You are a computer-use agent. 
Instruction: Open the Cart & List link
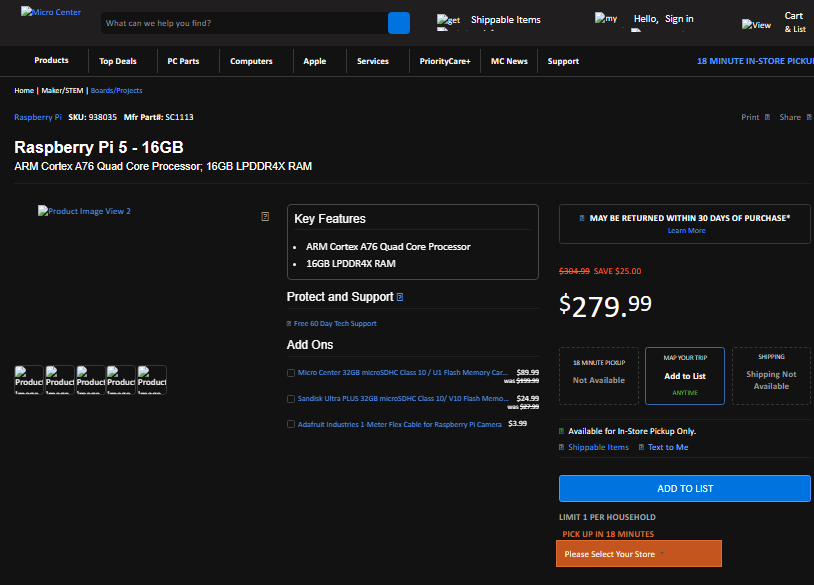[x=795, y=22]
